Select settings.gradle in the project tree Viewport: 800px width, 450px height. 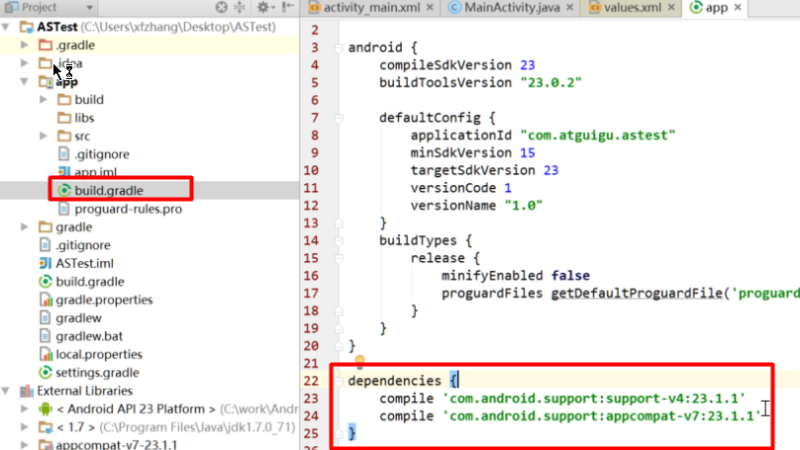click(x=97, y=372)
